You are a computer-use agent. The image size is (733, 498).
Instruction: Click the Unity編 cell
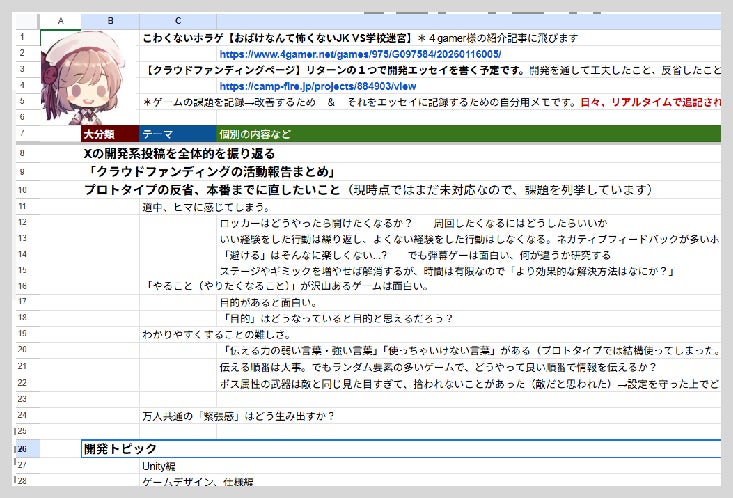point(160,466)
